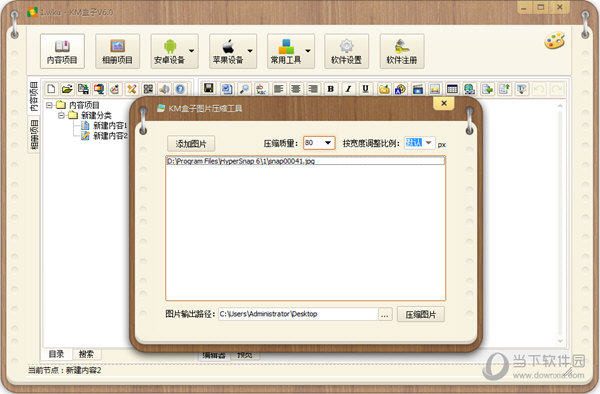Switch to the 搜索 bottom tab
Image resolution: width=600 pixels, height=394 pixels.
86,354
